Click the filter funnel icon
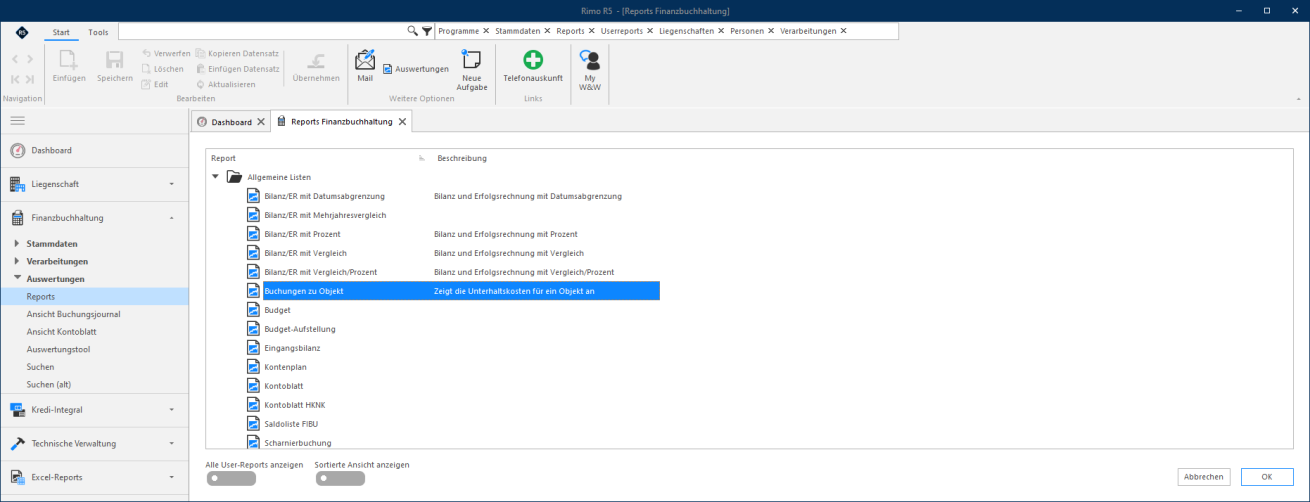1310x502 pixels. pyautogui.click(x=427, y=31)
